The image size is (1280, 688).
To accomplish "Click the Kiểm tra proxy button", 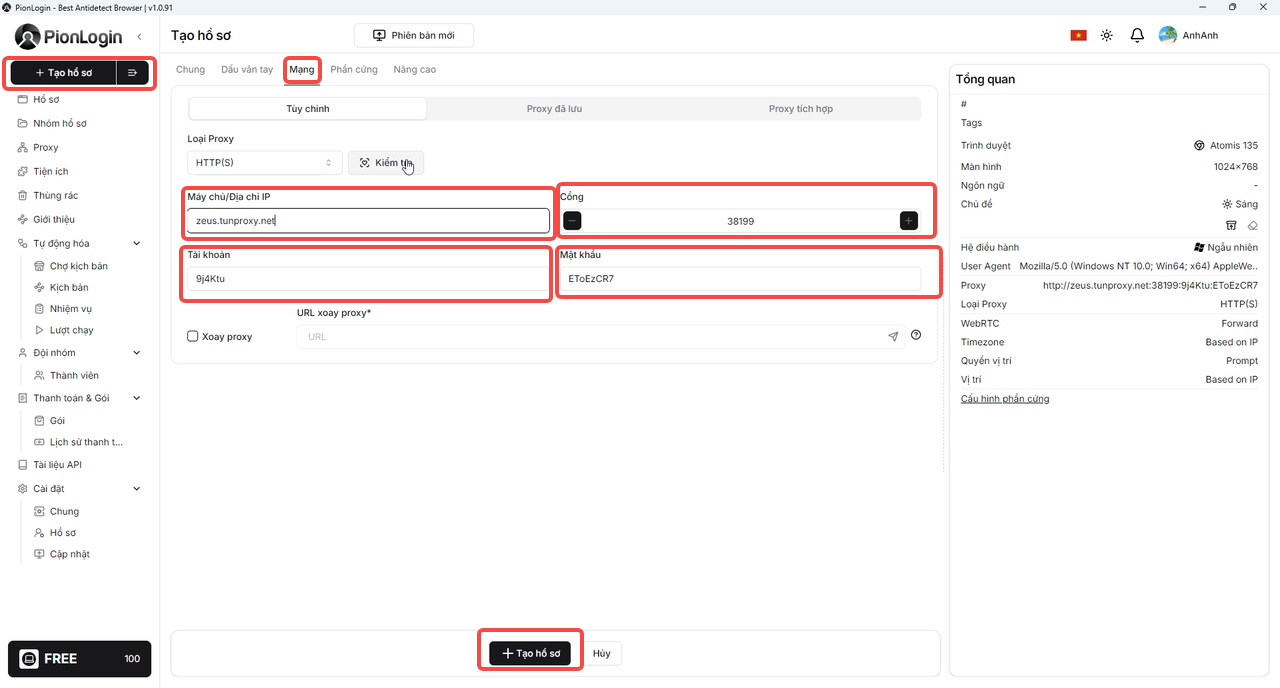I will pyautogui.click(x=386, y=163).
